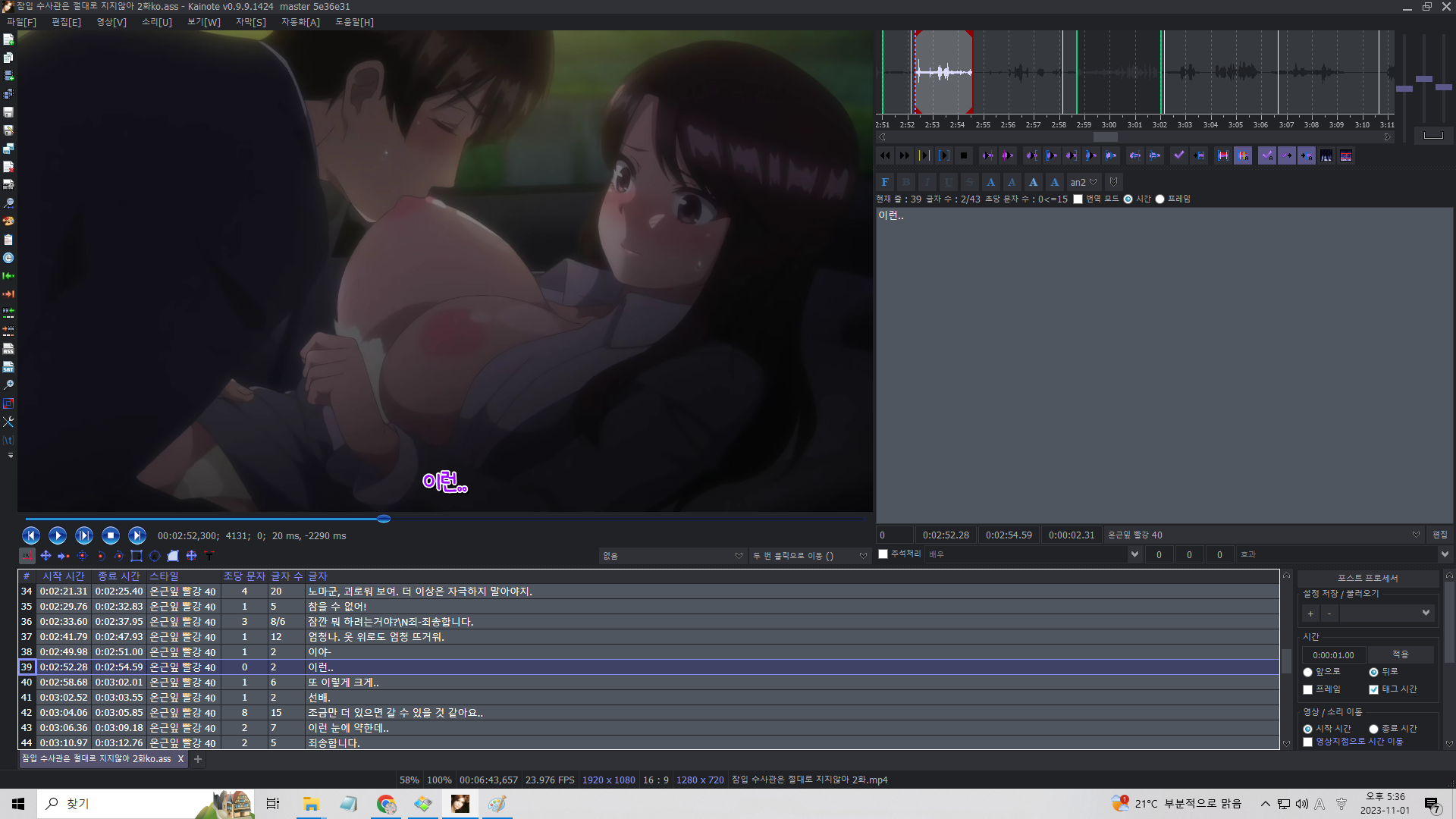Open the 자동화[A] menu
This screenshot has height=819, width=1456.
pyautogui.click(x=301, y=22)
